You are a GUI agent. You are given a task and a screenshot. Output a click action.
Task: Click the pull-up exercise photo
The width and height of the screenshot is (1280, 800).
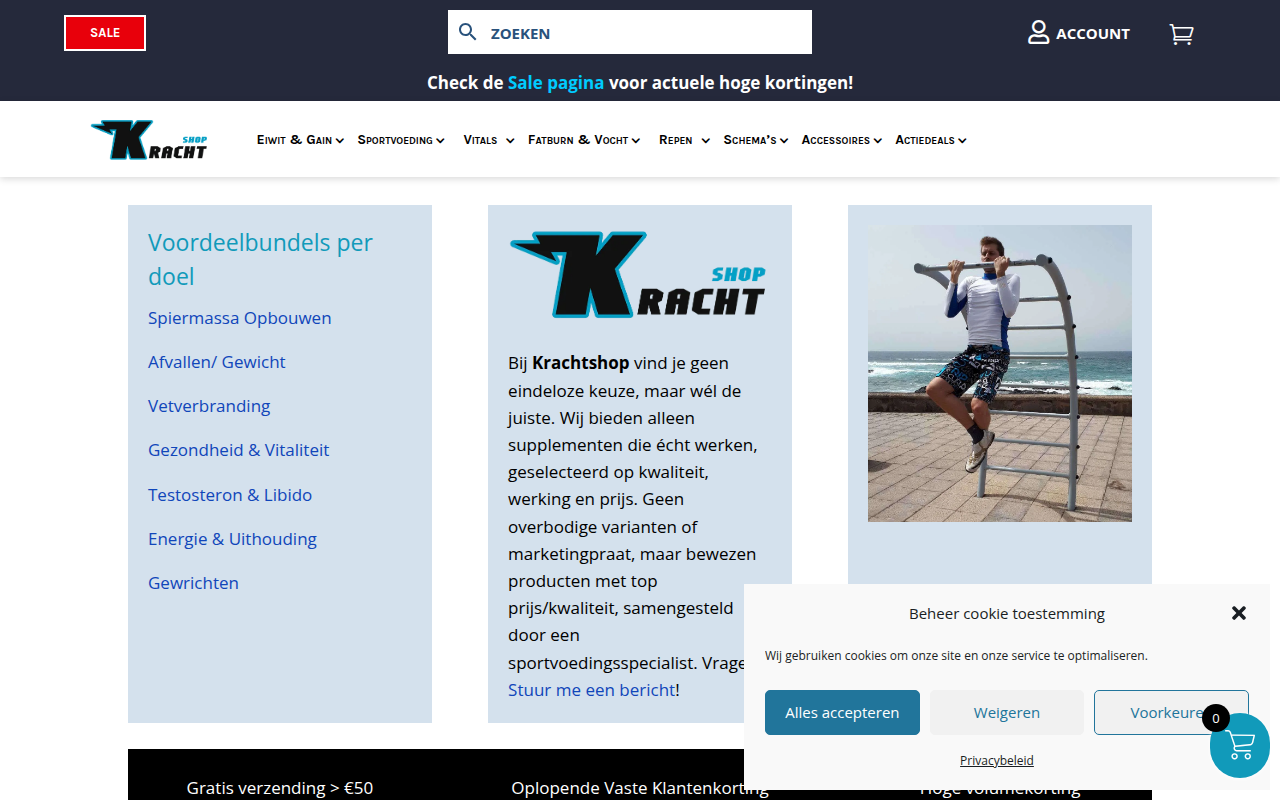1000,373
